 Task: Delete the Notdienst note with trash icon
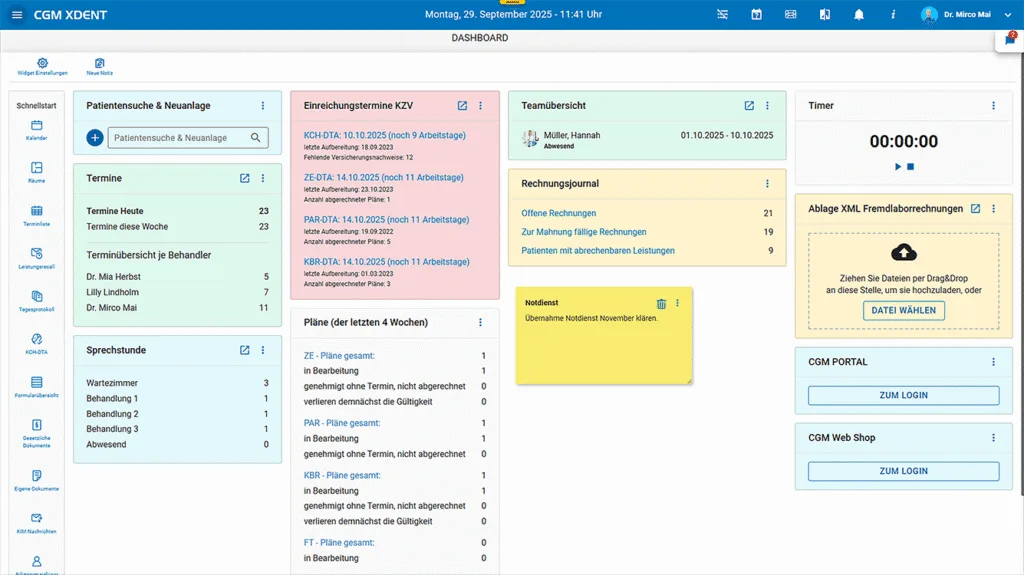point(661,304)
